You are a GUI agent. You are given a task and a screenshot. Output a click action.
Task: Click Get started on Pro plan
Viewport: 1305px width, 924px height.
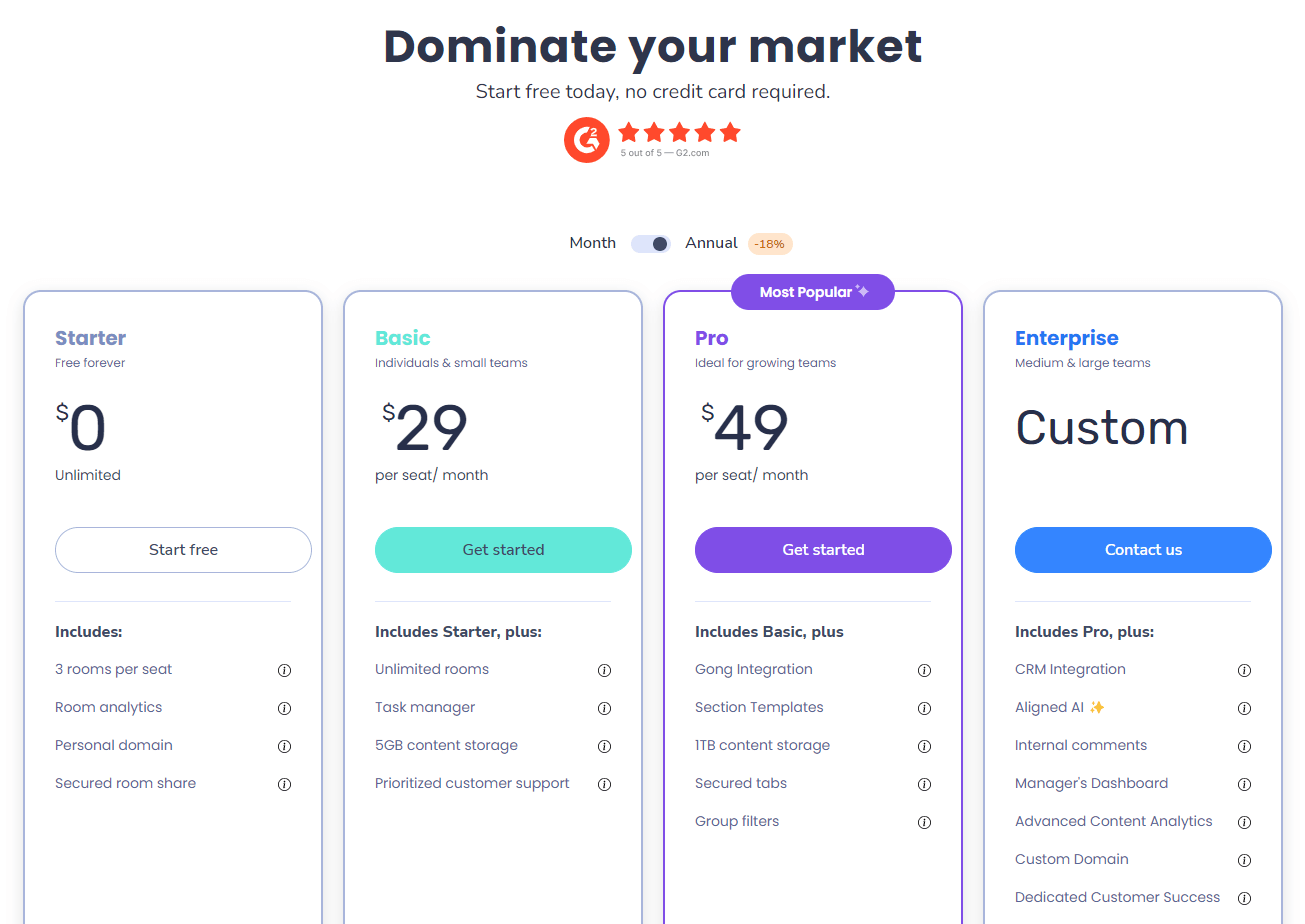click(x=823, y=550)
